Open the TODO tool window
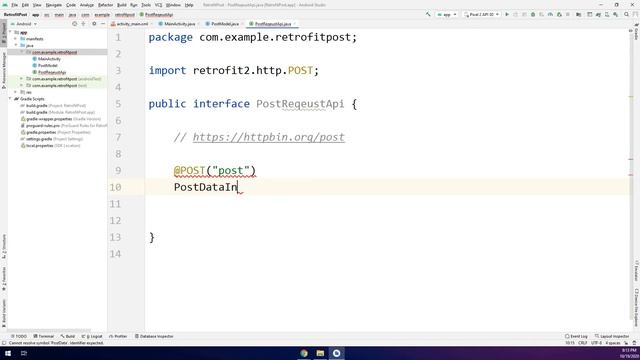 click(x=19, y=336)
